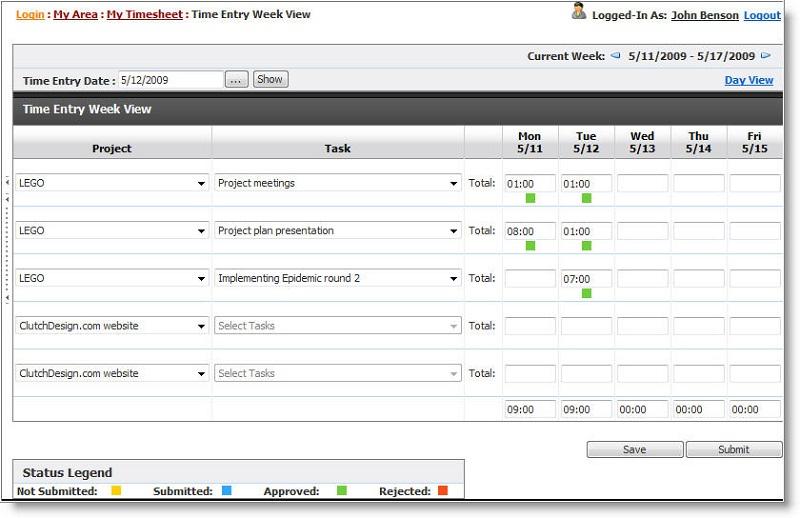Save the timesheet
The height and width of the screenshot is (518, 800).
[x=635, y=450]
